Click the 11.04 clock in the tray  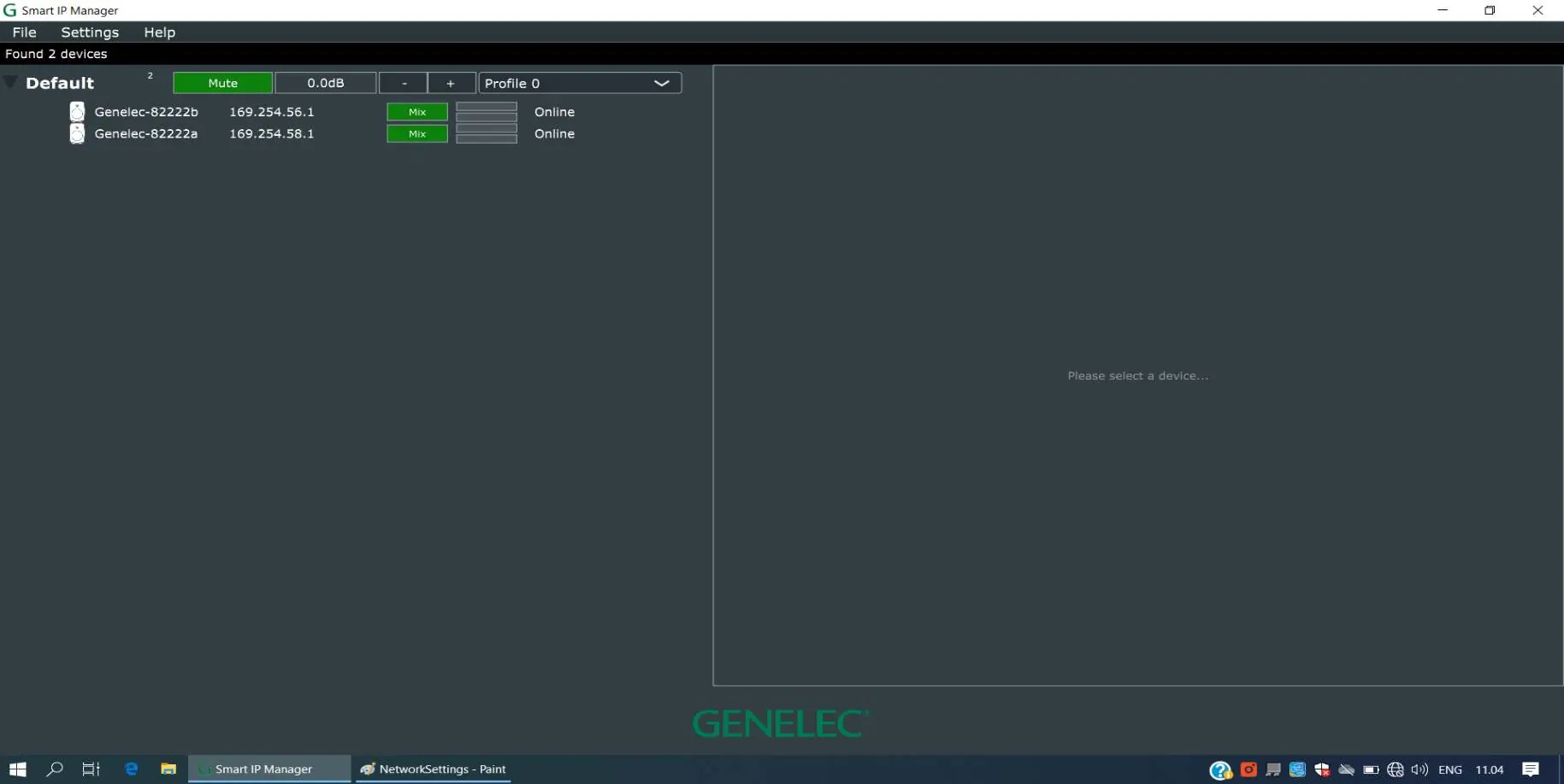click(x=1490, y=769)
